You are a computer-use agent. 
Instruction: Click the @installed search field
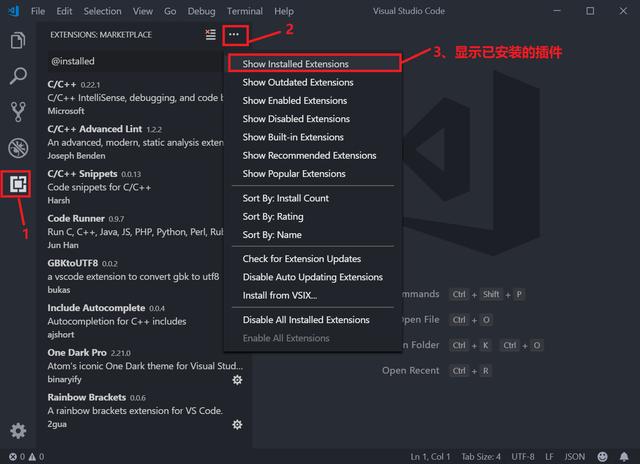[x=135, y=61]
